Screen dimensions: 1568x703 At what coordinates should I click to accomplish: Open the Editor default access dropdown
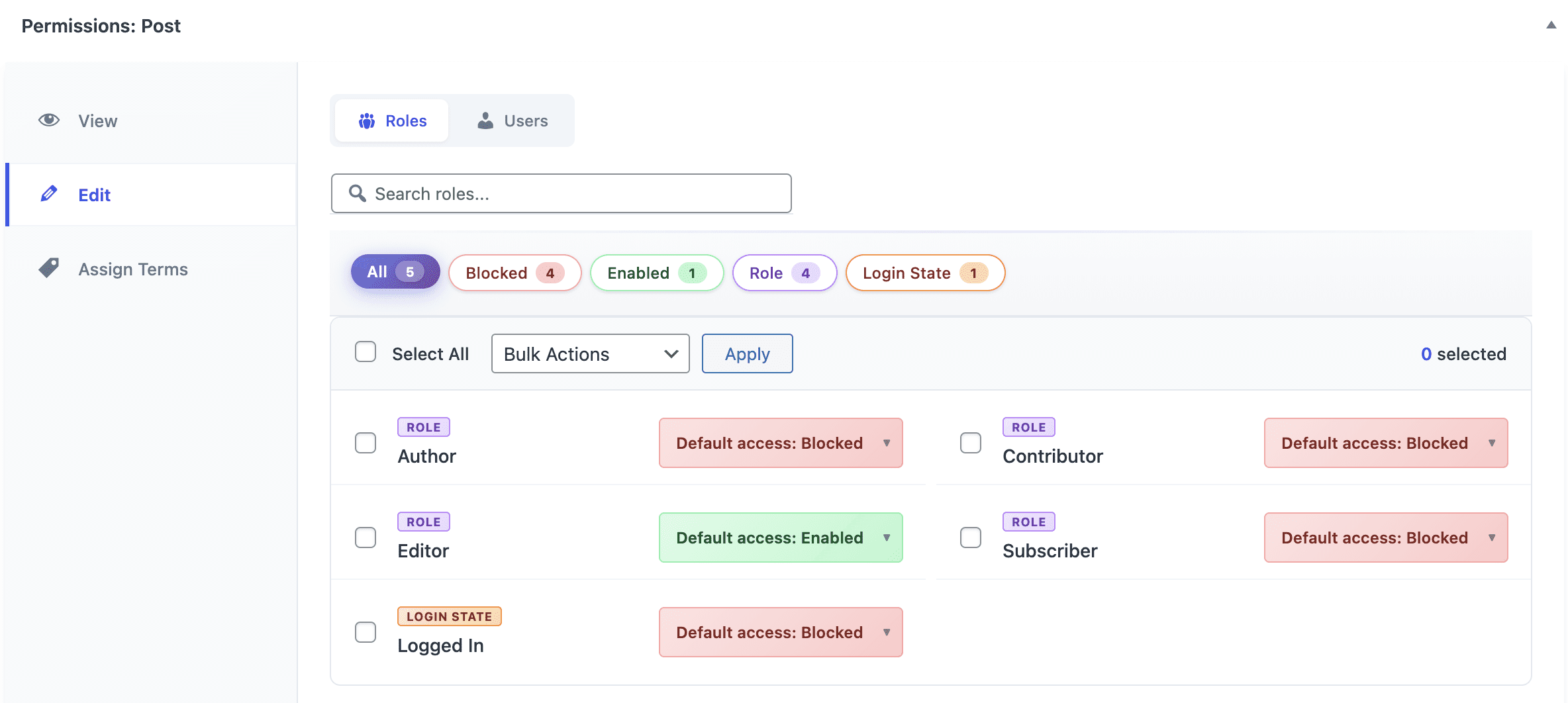click(781, 538)
